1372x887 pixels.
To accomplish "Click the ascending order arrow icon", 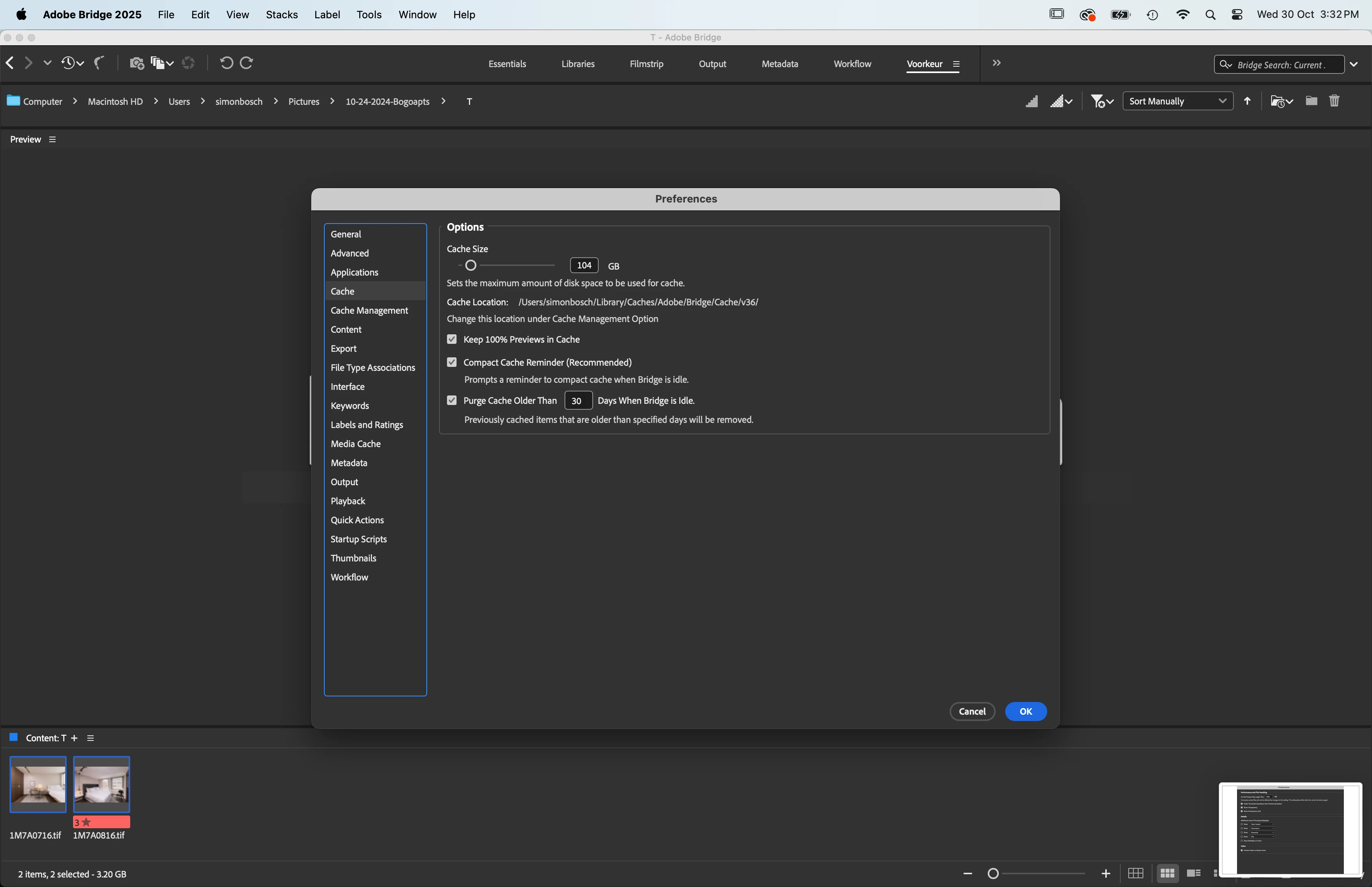I will (1247, 101).
